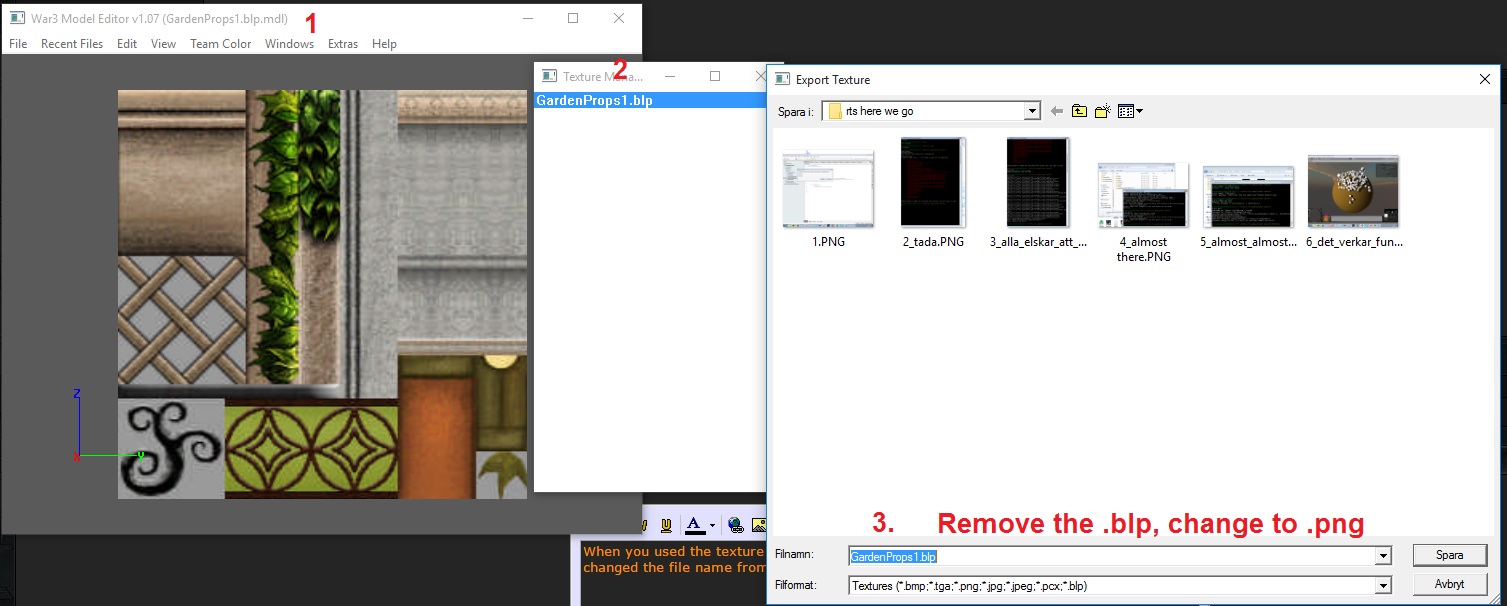
Task: Select GardenProps1.blp in Texture Manager list
Action: tap(650, 100)
